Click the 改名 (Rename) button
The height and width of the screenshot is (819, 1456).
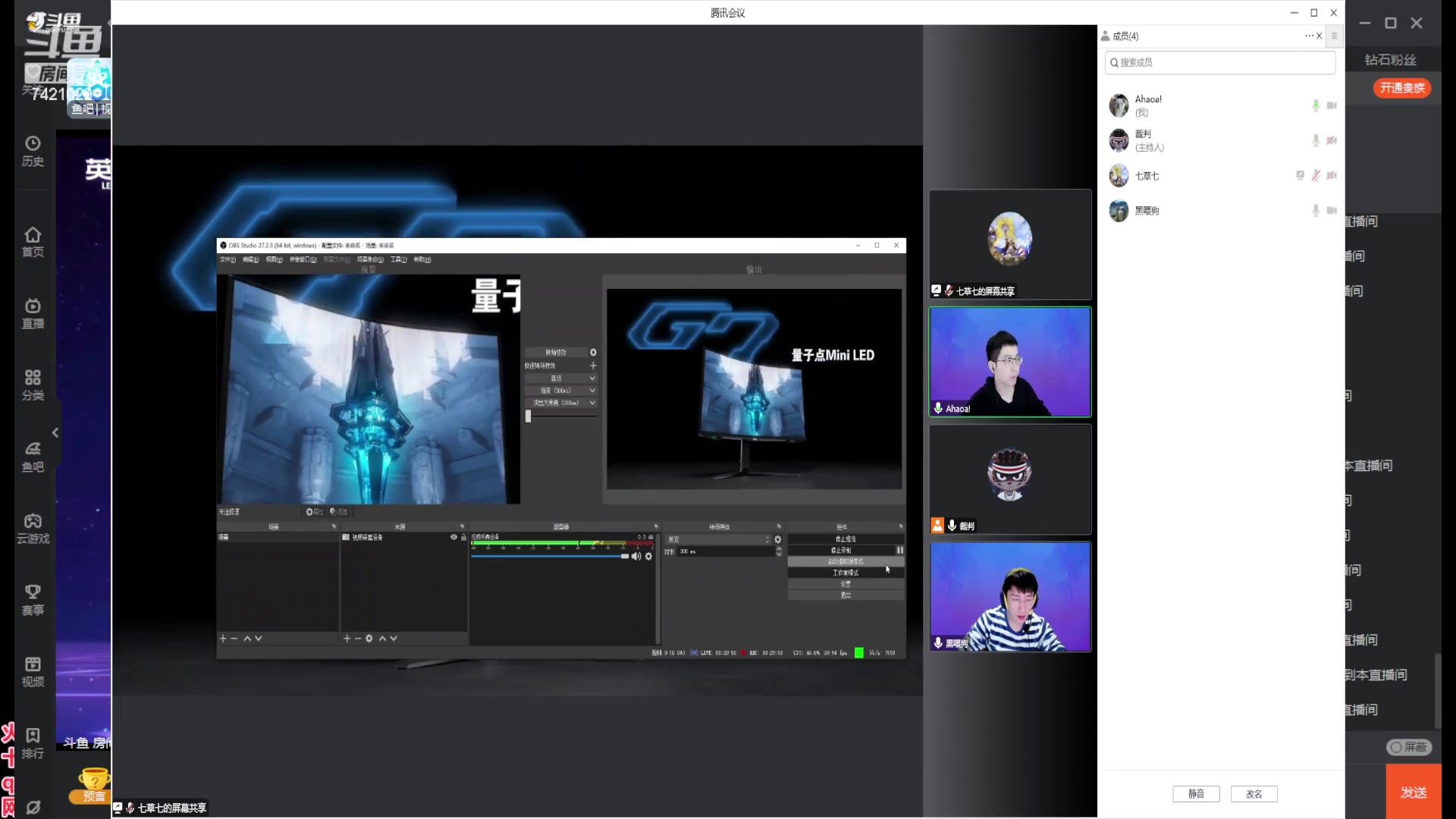(x=1254, y=794)
